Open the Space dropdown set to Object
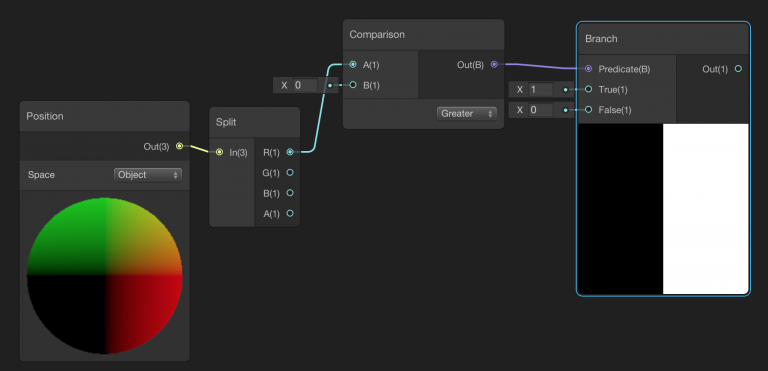 tap(147, 175)
